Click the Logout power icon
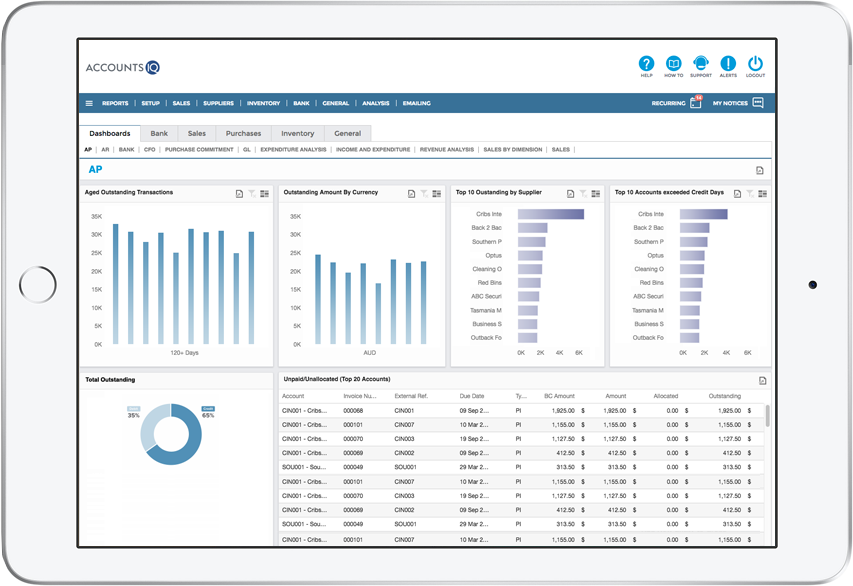Image resolution: width=853 pixels, height=586 pixels. [x=755, y=64]
